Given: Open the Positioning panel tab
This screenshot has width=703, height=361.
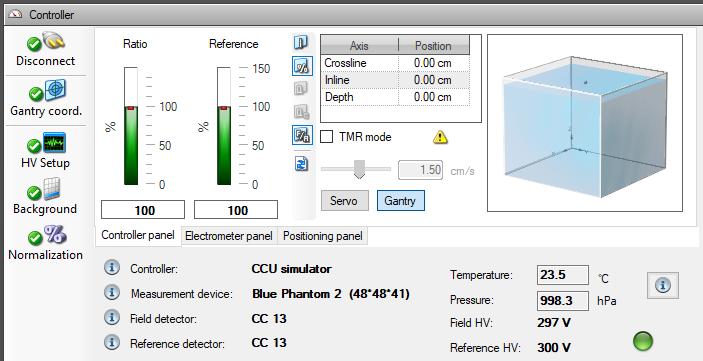Looking at the screenshot, I should (x=323, y=236).
